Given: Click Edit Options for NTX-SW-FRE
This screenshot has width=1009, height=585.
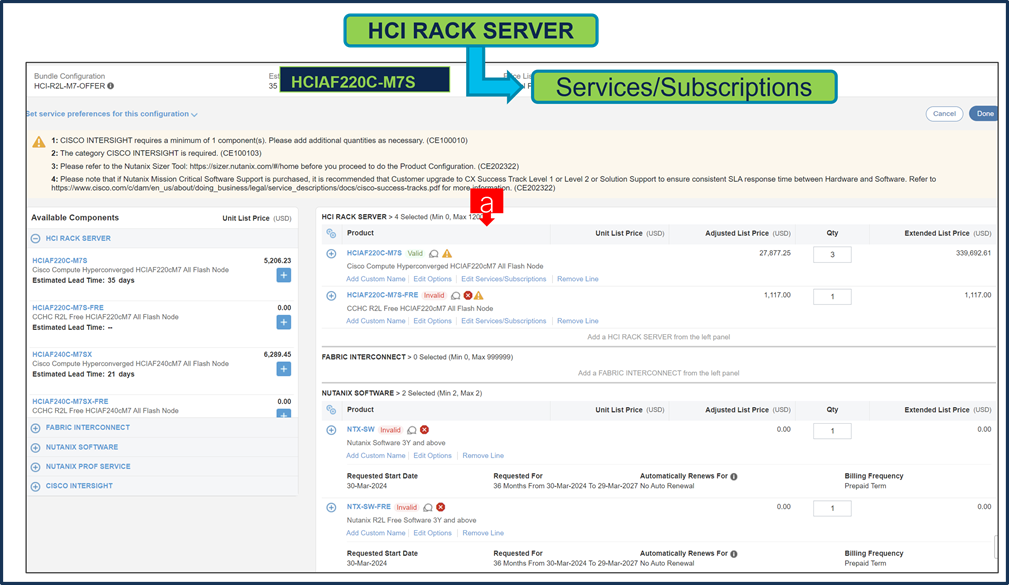Looking at the screenshot, I should pos(432,533).
